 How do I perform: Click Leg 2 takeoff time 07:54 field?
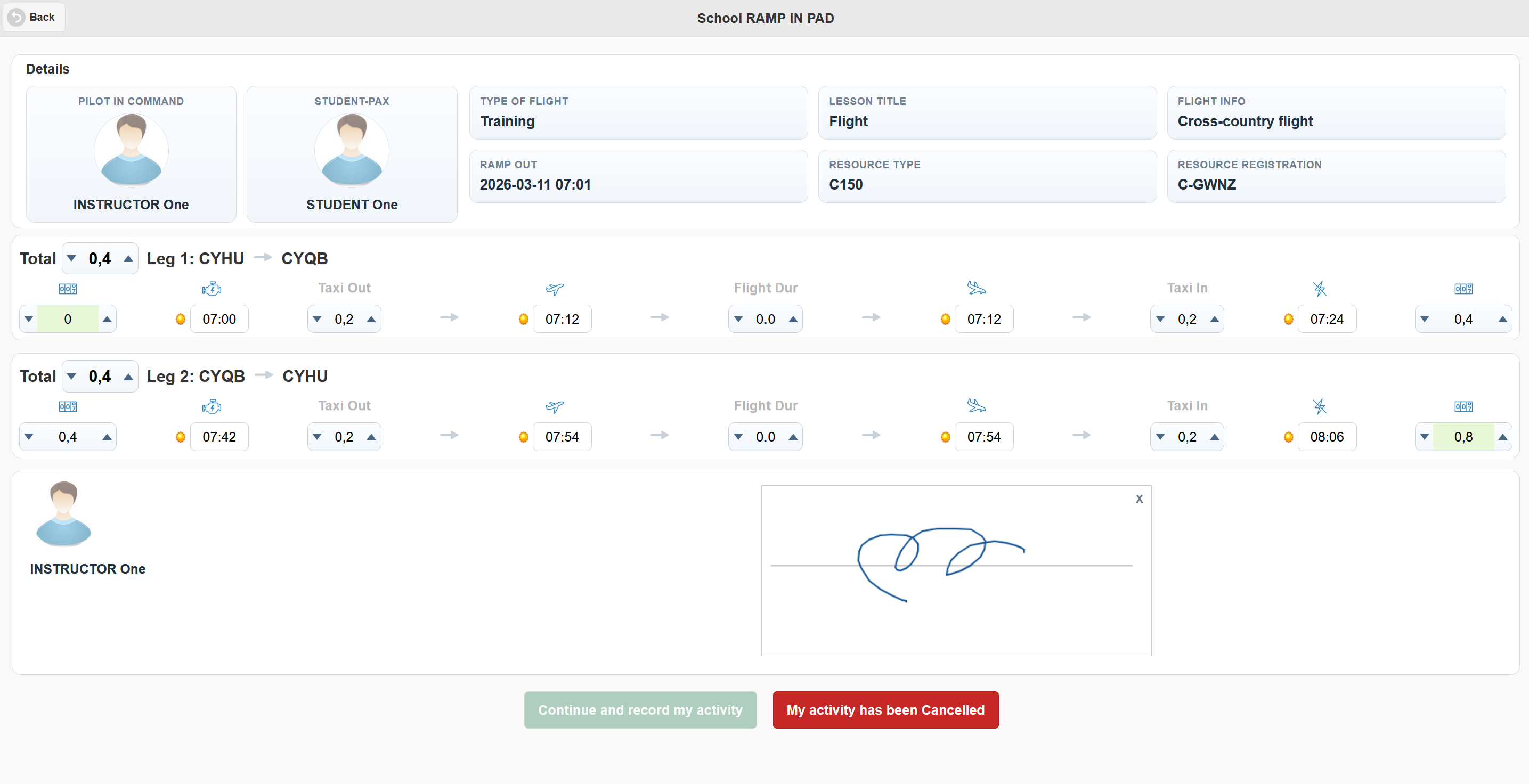coord(562,437)
